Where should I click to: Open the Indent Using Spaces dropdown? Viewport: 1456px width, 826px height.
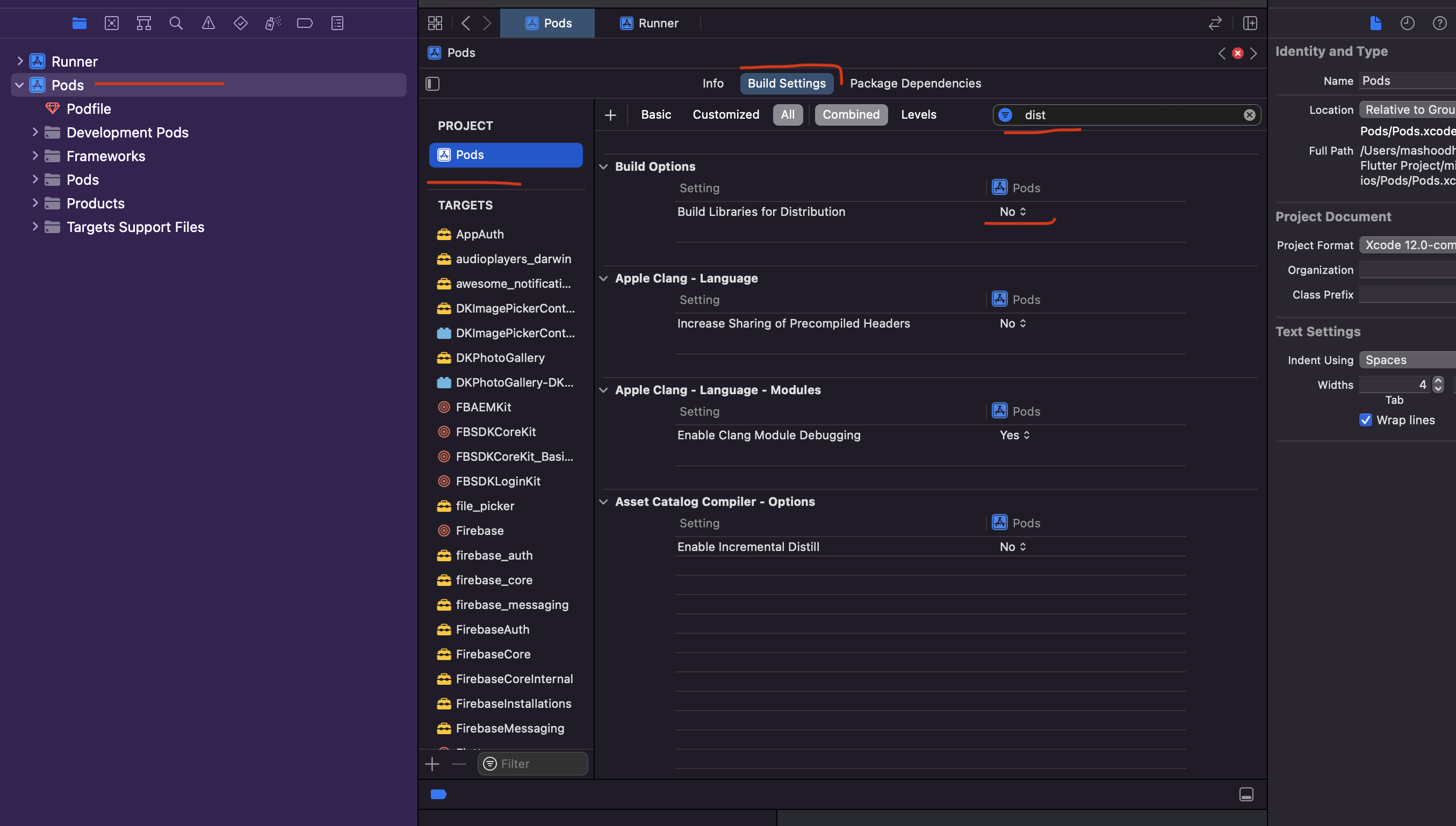(x=1407, y=360)
